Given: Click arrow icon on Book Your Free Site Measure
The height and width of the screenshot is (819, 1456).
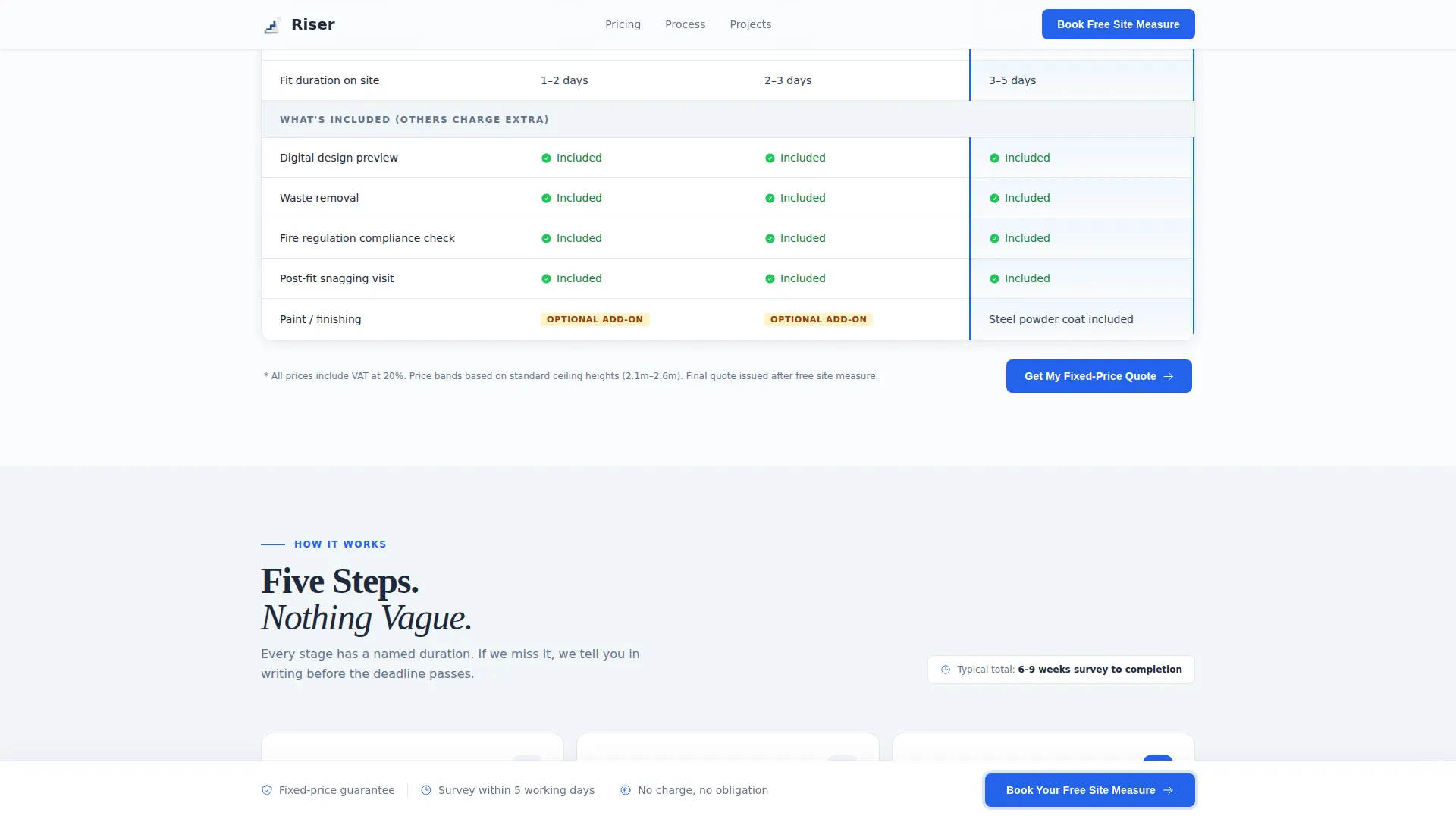Looking at the screenshot, I should [x=1168, y=790].
